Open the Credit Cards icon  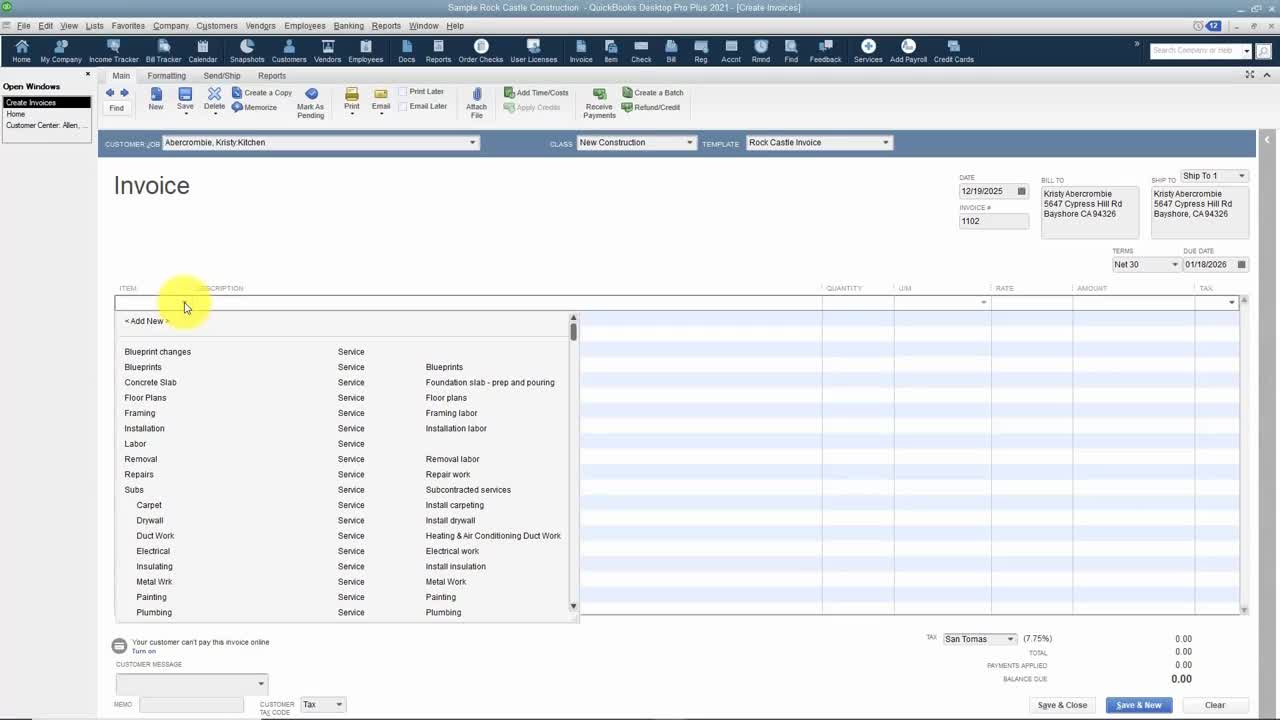click(953, 51)
